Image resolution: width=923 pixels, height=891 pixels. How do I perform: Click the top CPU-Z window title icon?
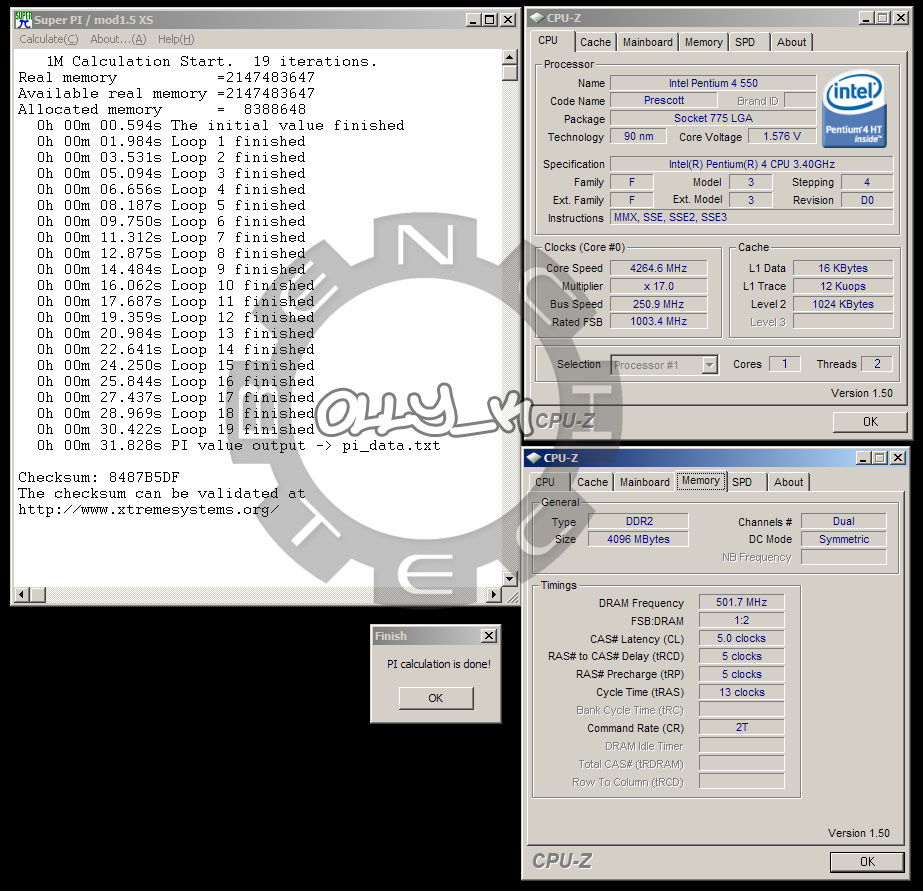tap(536, 18)
